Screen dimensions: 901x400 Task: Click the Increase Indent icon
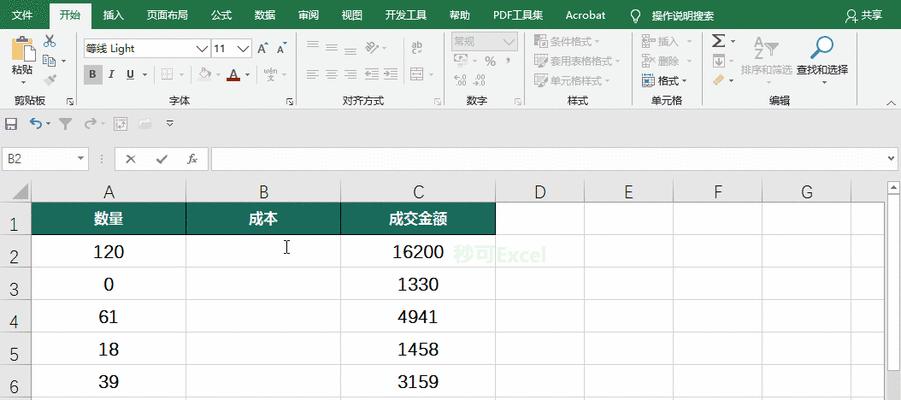(391, 74)
